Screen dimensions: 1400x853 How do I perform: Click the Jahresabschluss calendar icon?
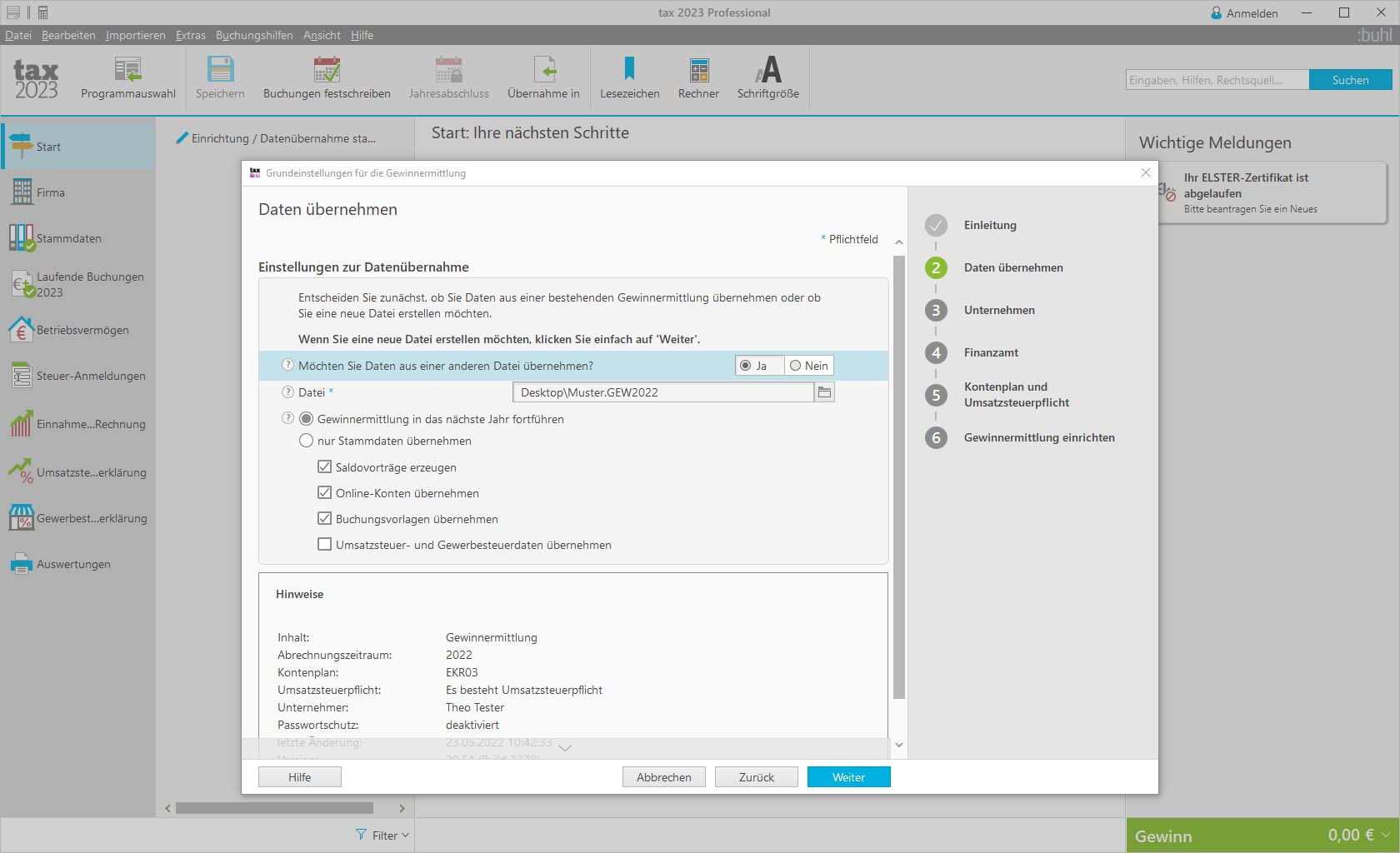448,69
